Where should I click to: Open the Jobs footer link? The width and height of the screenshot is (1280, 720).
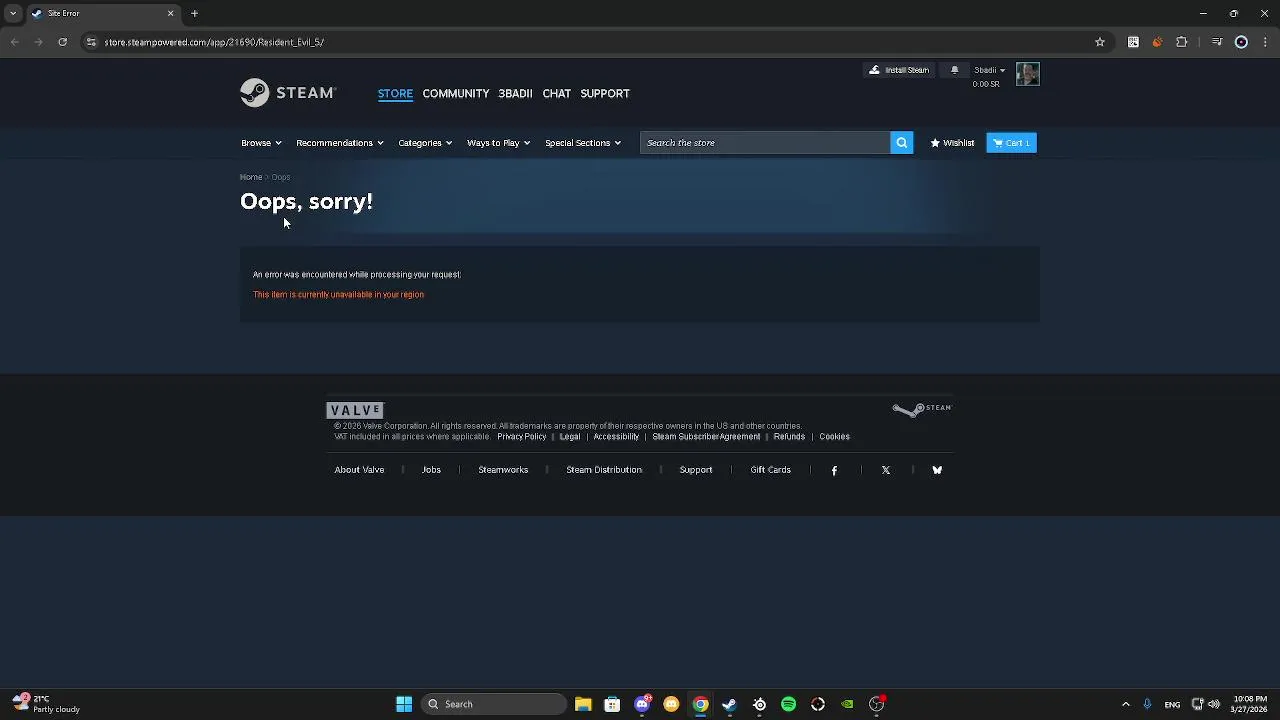point(431,470)
